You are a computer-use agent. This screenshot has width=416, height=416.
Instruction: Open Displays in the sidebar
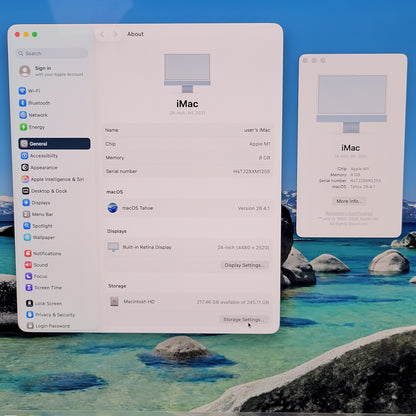pyautogui.click(x=36, y=203)
